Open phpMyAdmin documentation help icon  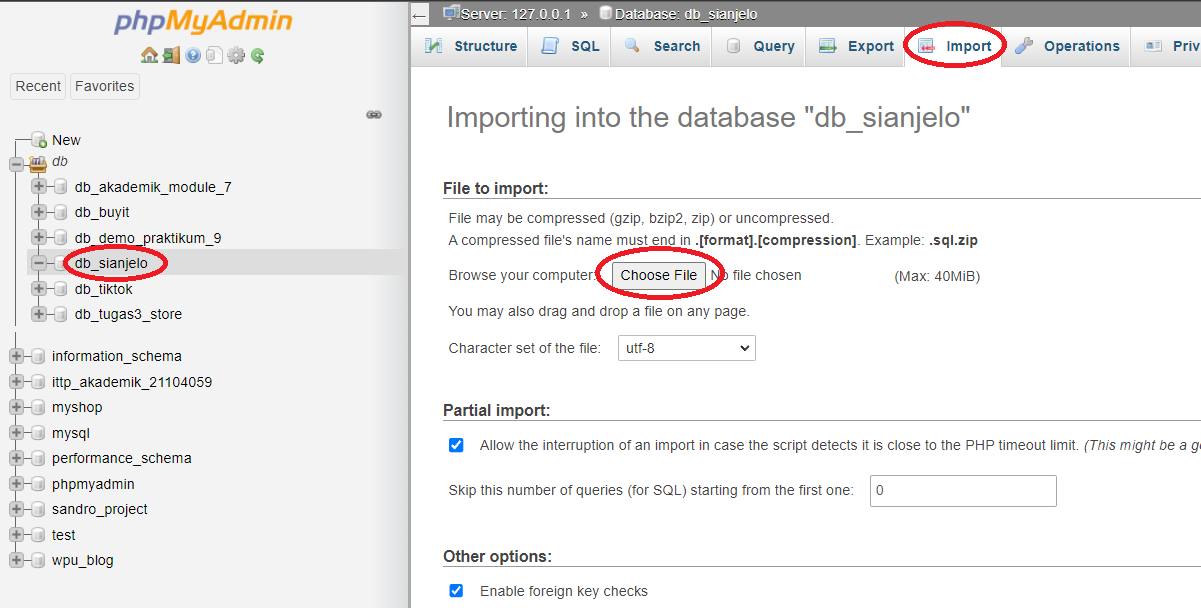pyautogui.click(x=193, y=56)
